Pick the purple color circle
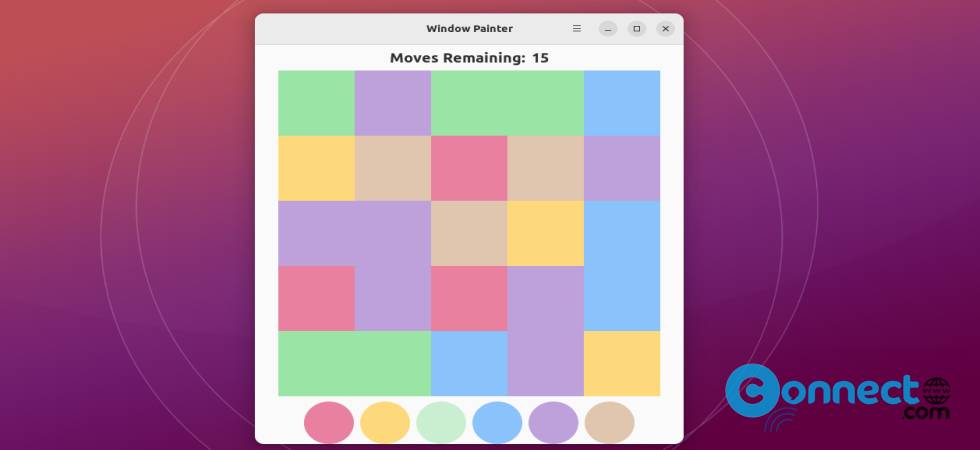Screen dimensions: 980x450 [554, 422]
